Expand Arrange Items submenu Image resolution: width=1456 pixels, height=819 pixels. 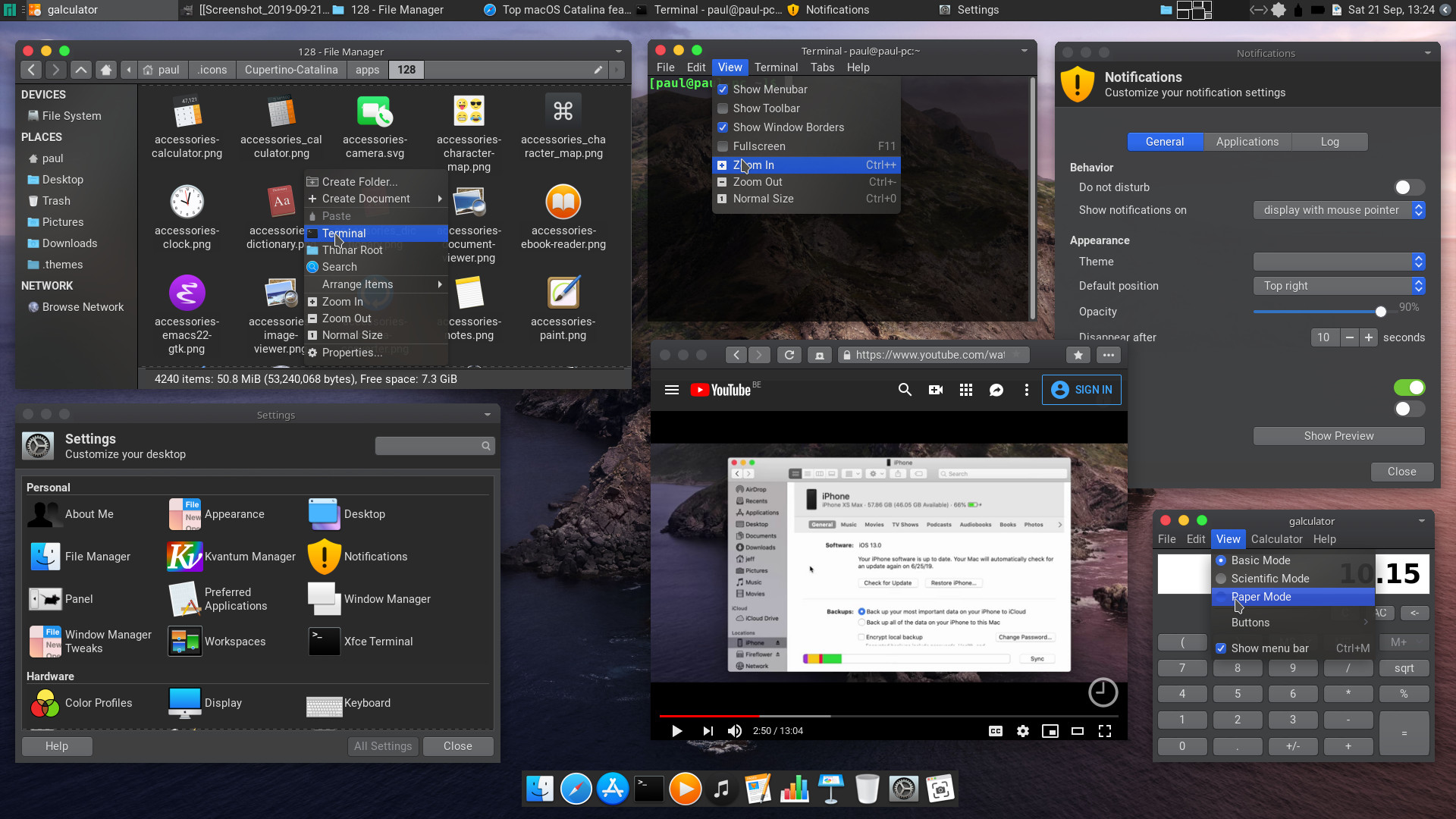376,284
